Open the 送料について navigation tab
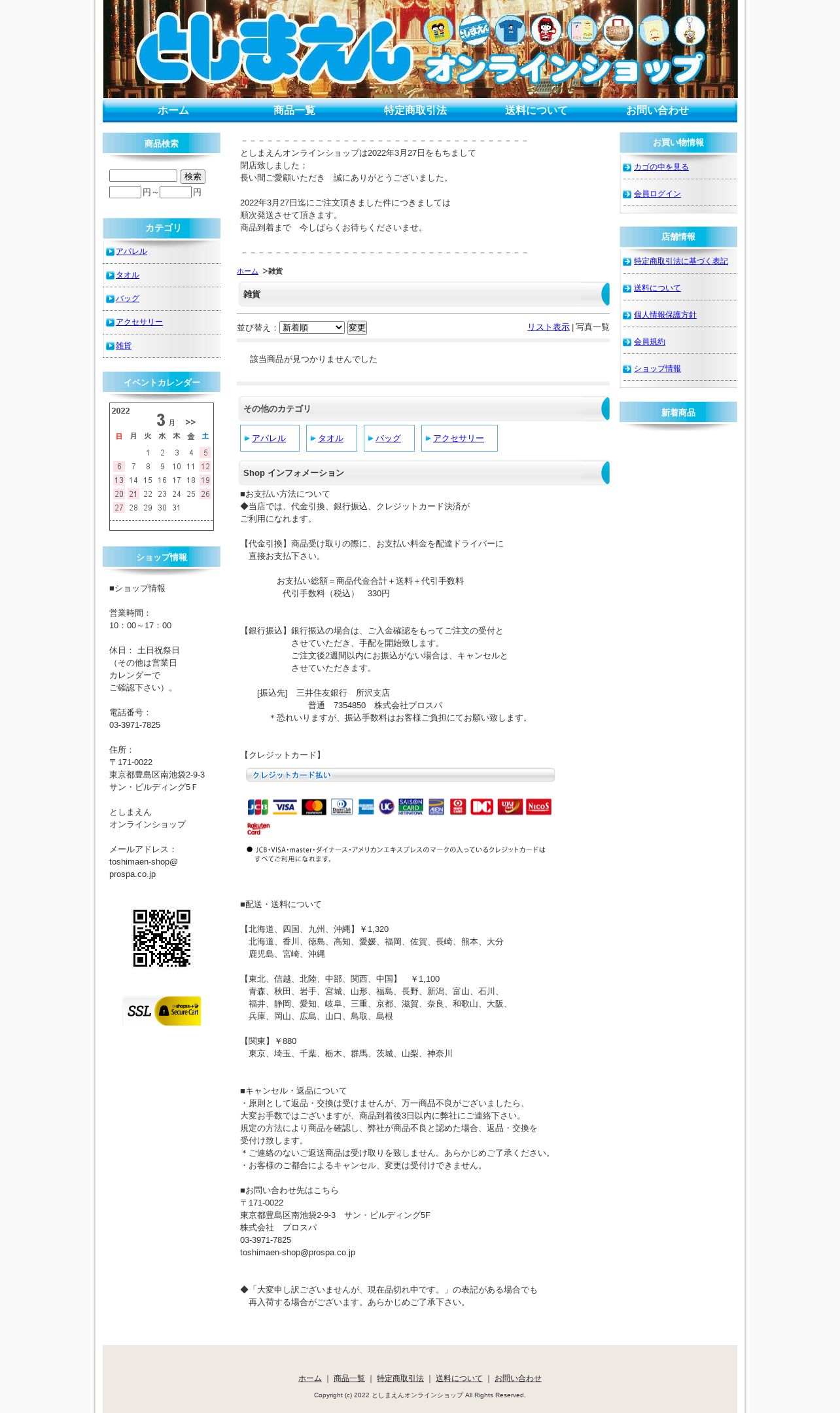 click(536, 111)
